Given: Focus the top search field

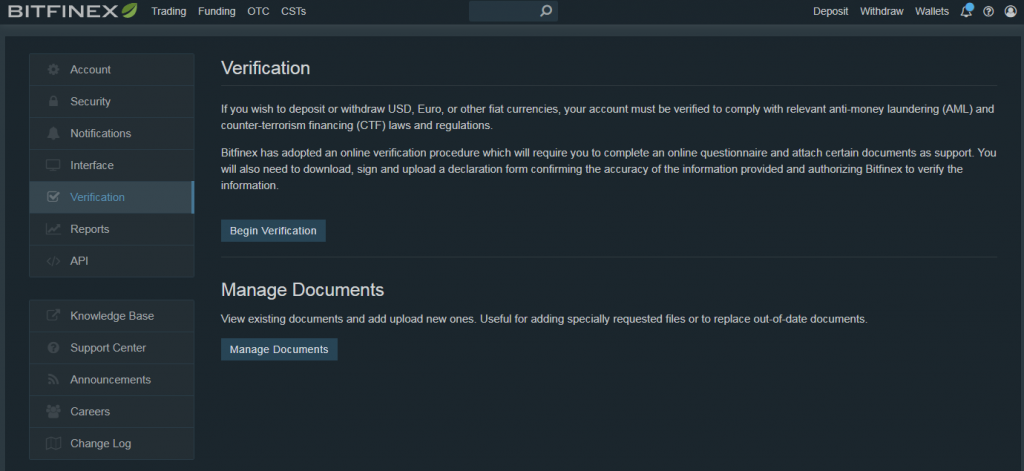Looking at the screenshot, I should 513,11.
